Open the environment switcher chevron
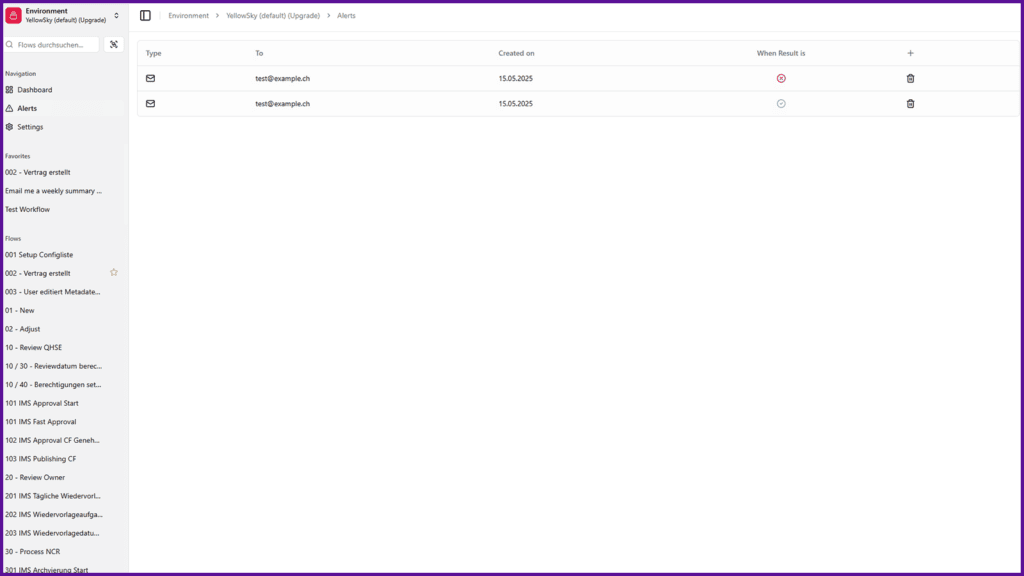The width and height of the screenshot is (1024, 576). 116,16
